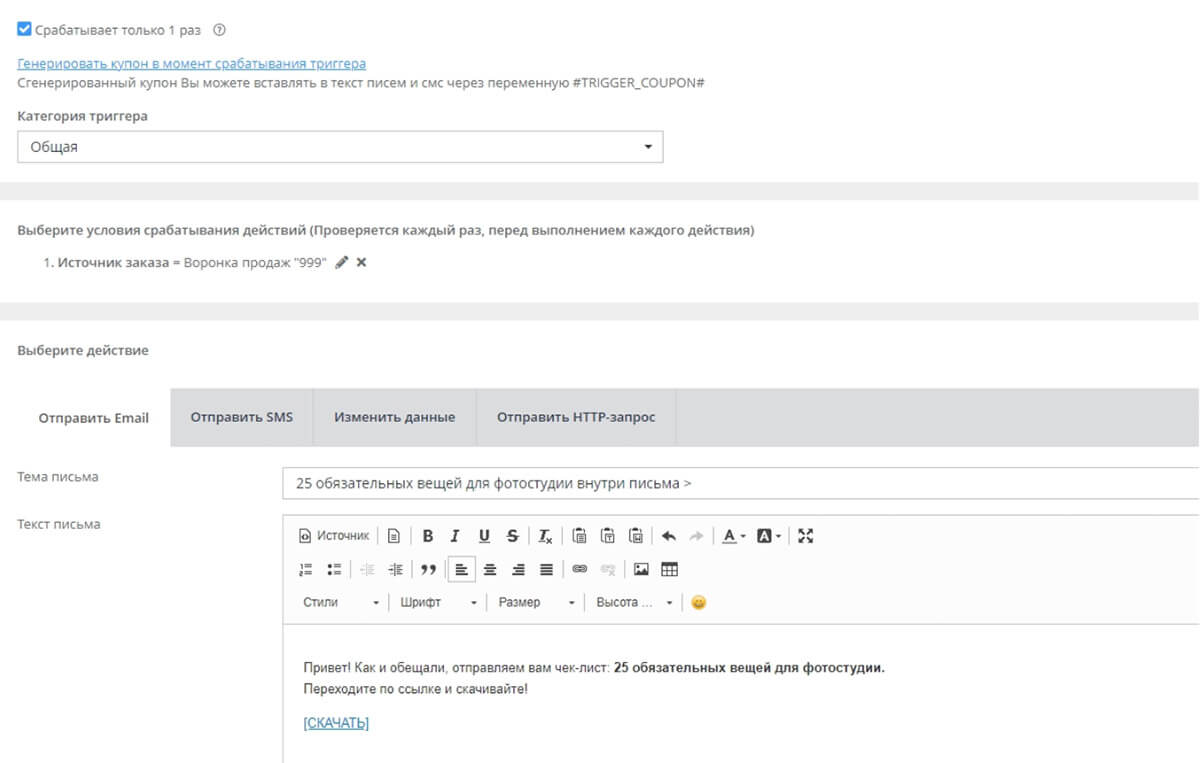Open the Категория триггера dropdown
1200x763 pixels.
pyautogui.click(x=340, y=147)
